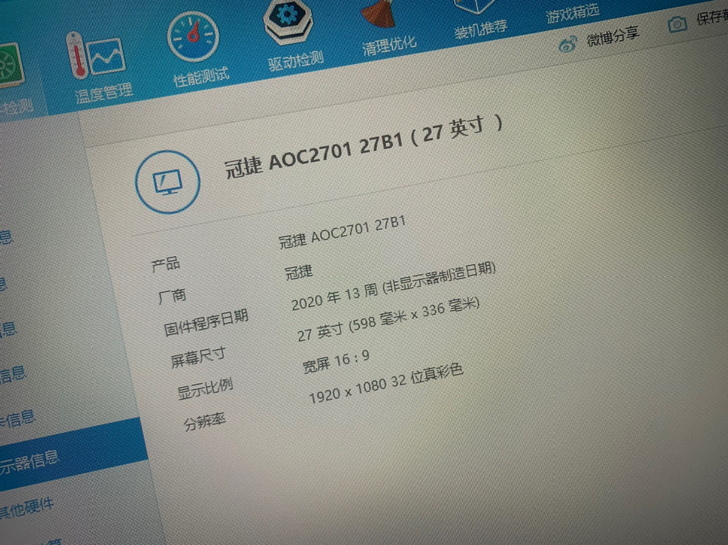Click the camera screenshot icon
728x545 pixels.
(x=677, y=24)
